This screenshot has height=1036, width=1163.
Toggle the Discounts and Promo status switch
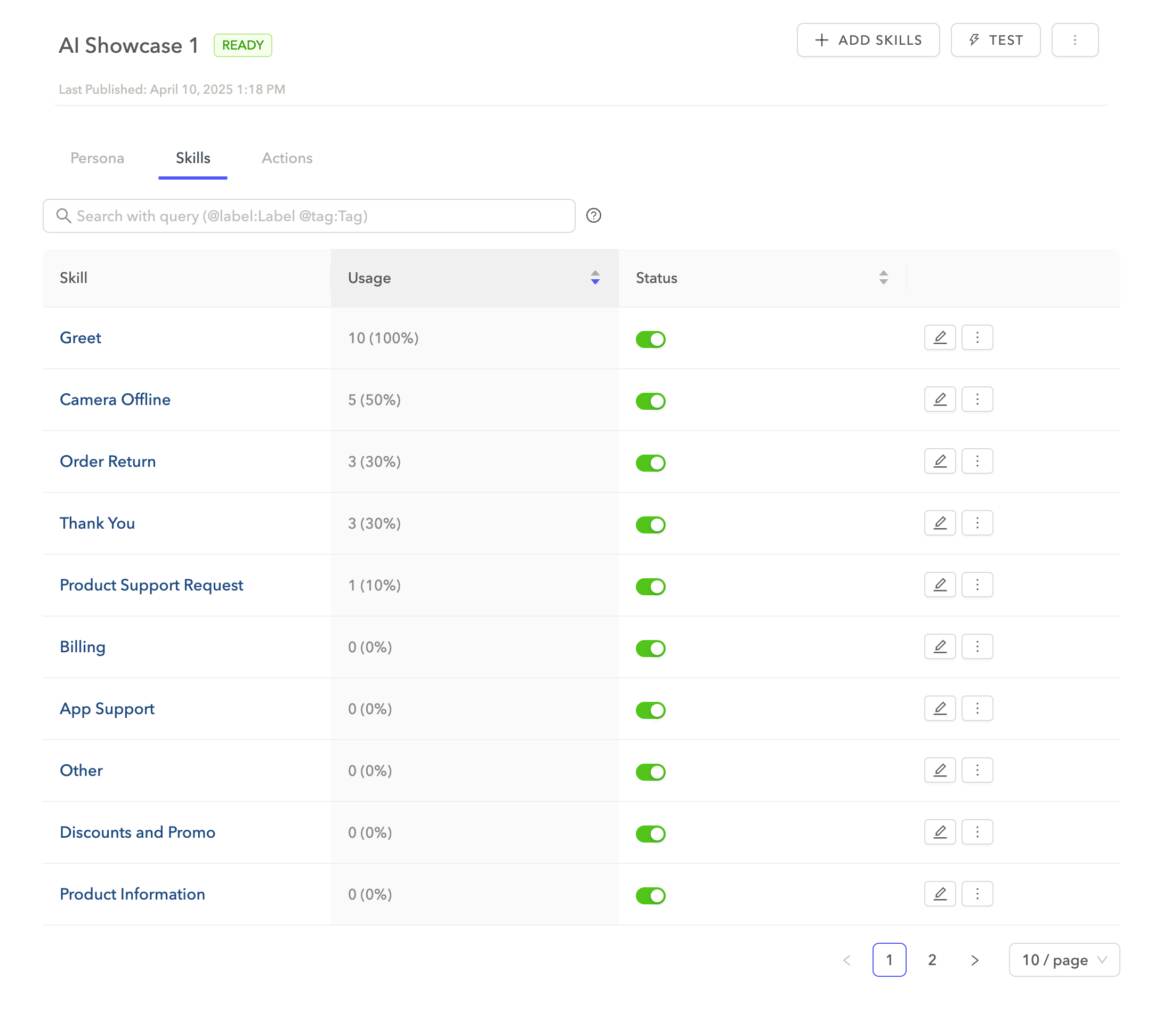[650, 834]
